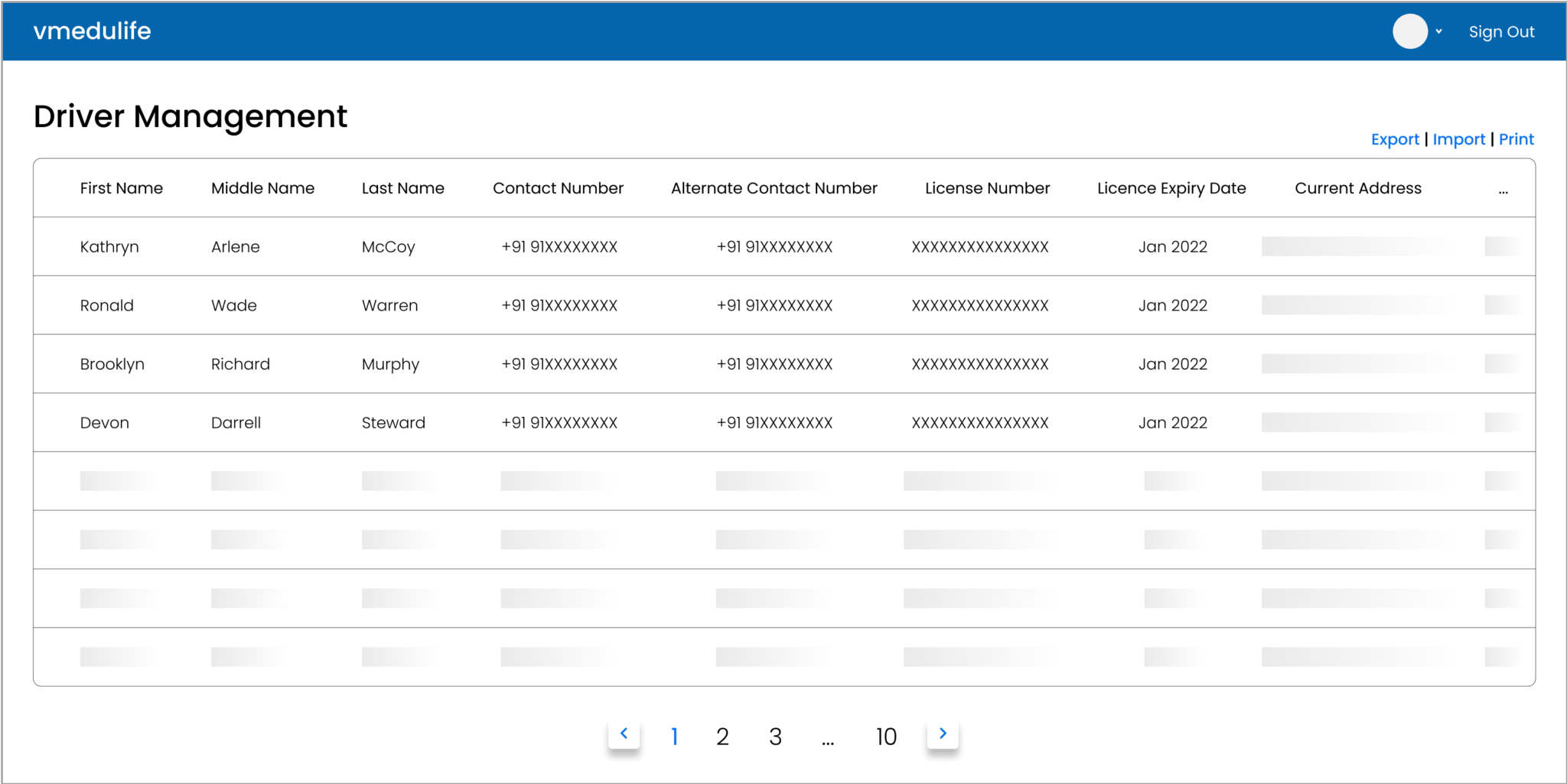Open the user avatar profile

1409,31
